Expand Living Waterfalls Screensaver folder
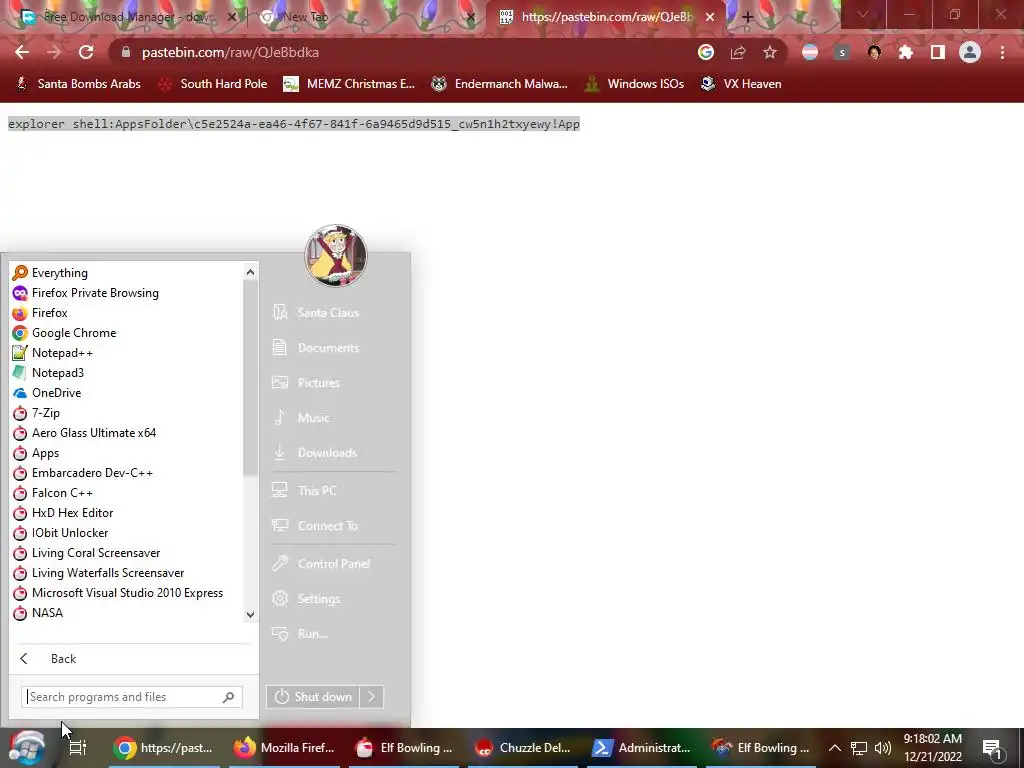This screenshot has height=768, width=1024. (127, 573)
